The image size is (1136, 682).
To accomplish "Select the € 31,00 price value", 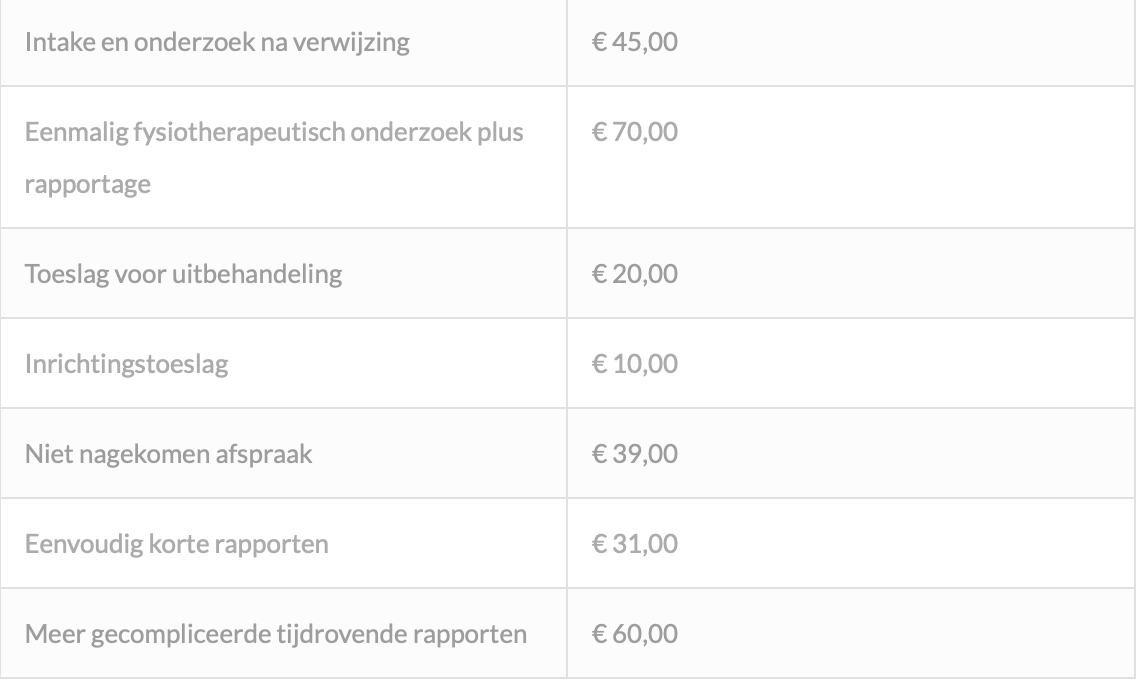I will tap(635, 544).
